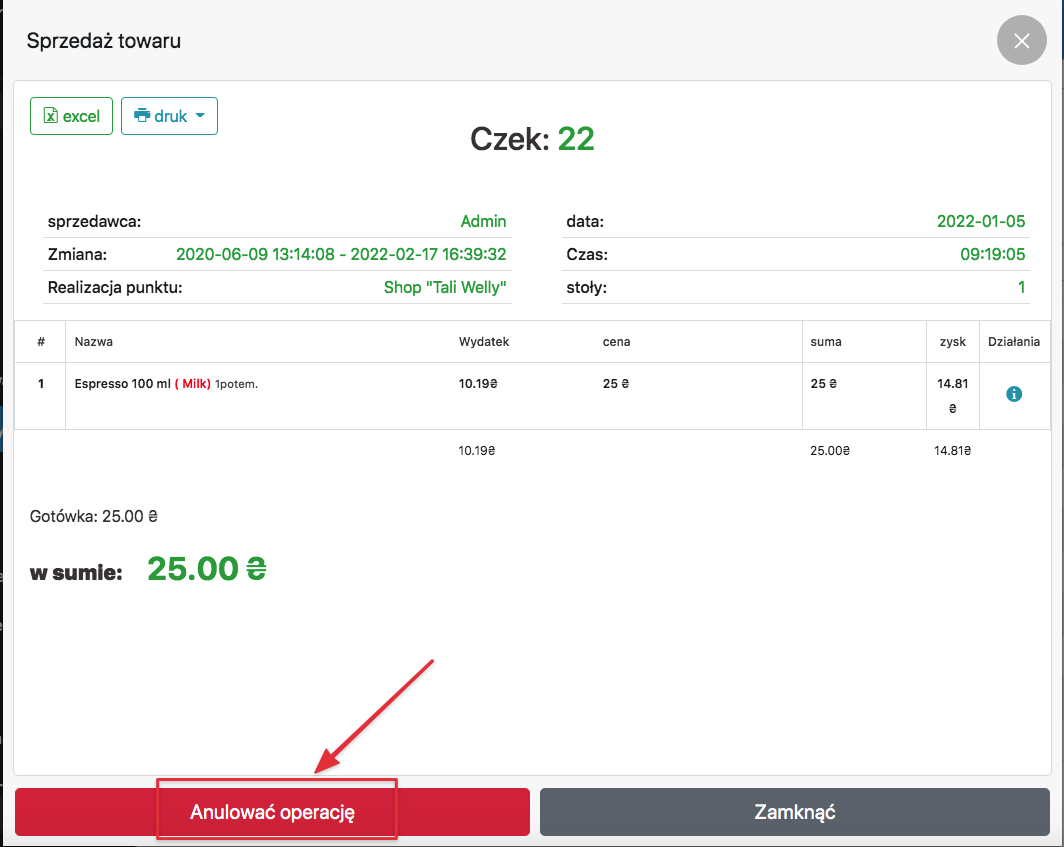Click the Shop "Tali Welly" point value
This screenshot has width=1064, height=847.
[x=445, y=288]
